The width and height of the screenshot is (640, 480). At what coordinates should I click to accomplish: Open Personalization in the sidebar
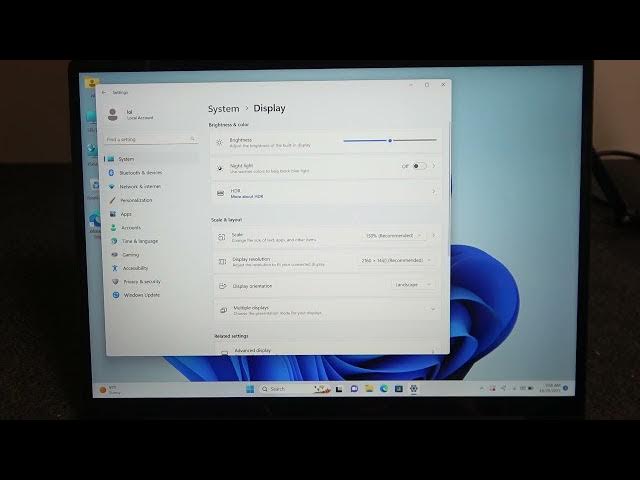[137, 200]
